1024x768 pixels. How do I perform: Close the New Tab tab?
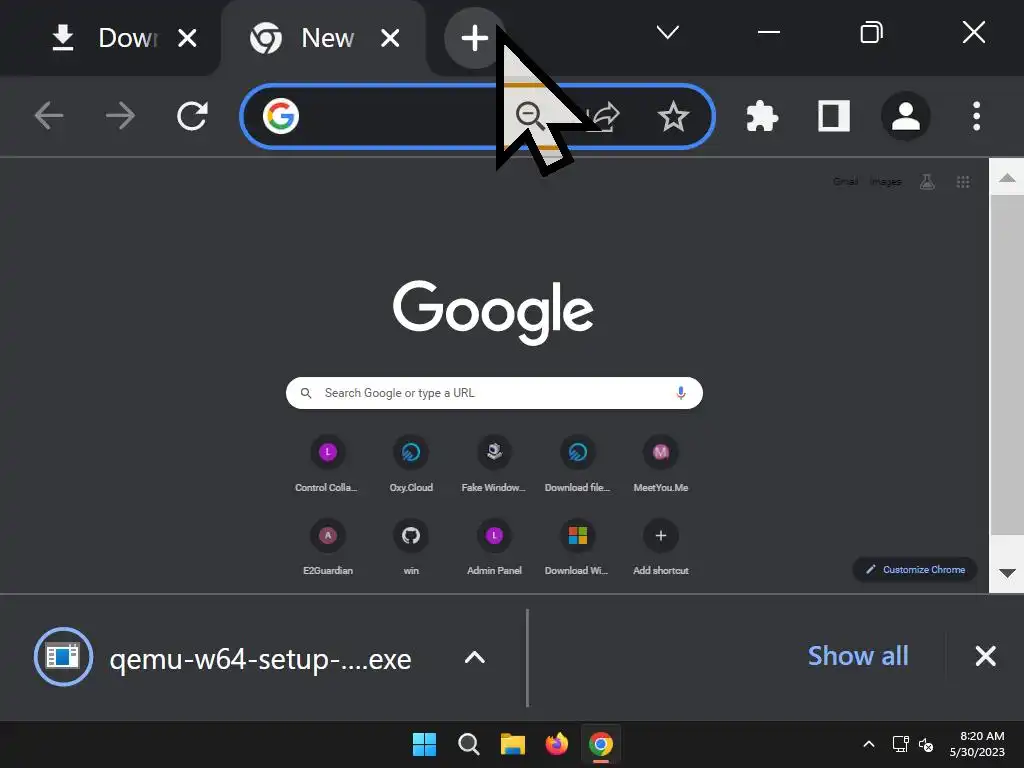click(x=390, y=38)
